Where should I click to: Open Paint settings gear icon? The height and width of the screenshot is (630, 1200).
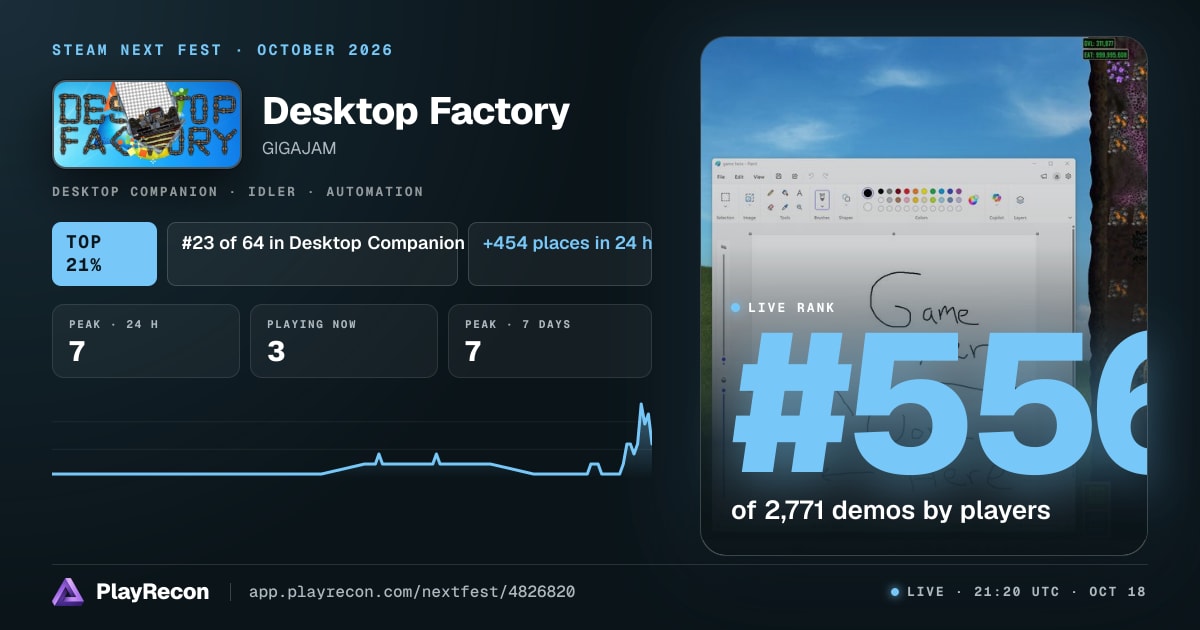1068,176
